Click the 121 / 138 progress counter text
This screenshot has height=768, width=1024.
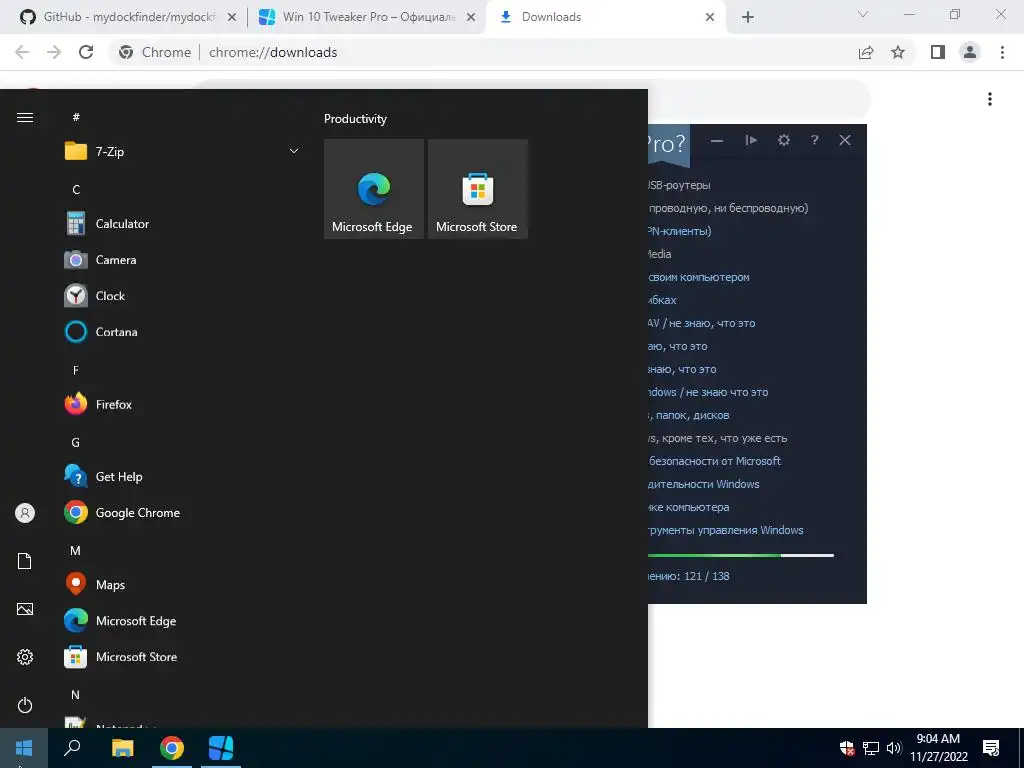tap(707, 576)
